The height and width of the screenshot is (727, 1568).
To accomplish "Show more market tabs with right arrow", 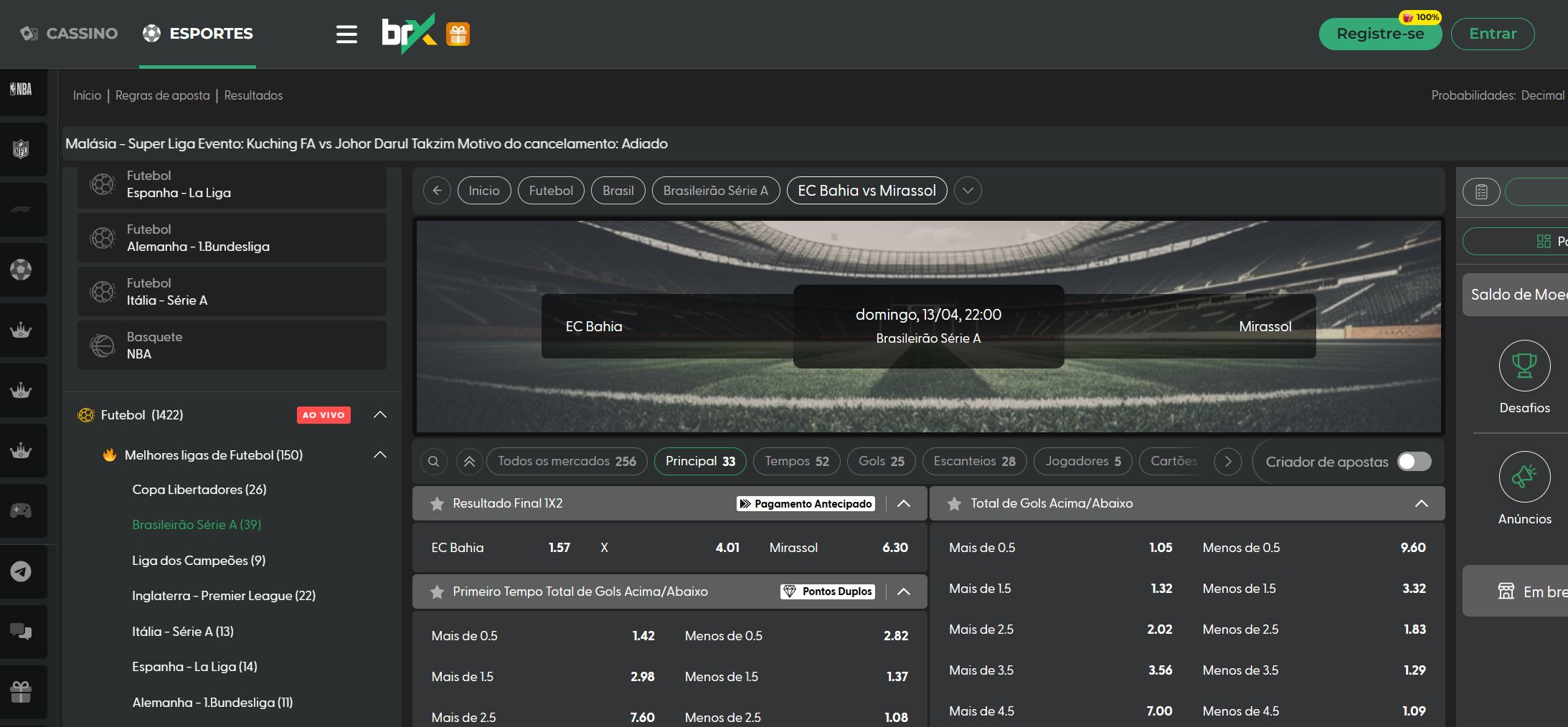I will (1228, 462).
